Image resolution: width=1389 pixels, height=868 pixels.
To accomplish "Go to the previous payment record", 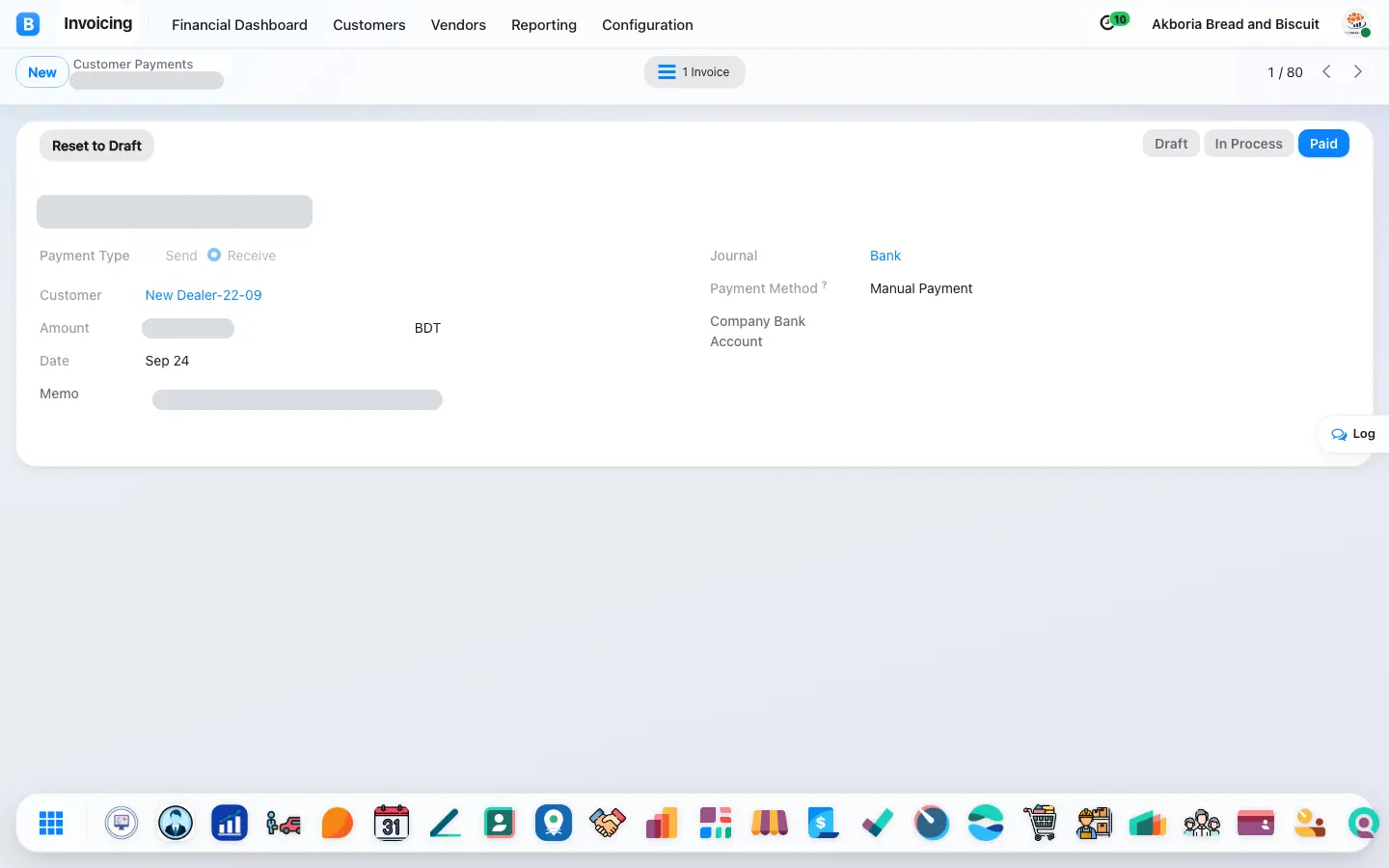I will [x=1326, y=71].
